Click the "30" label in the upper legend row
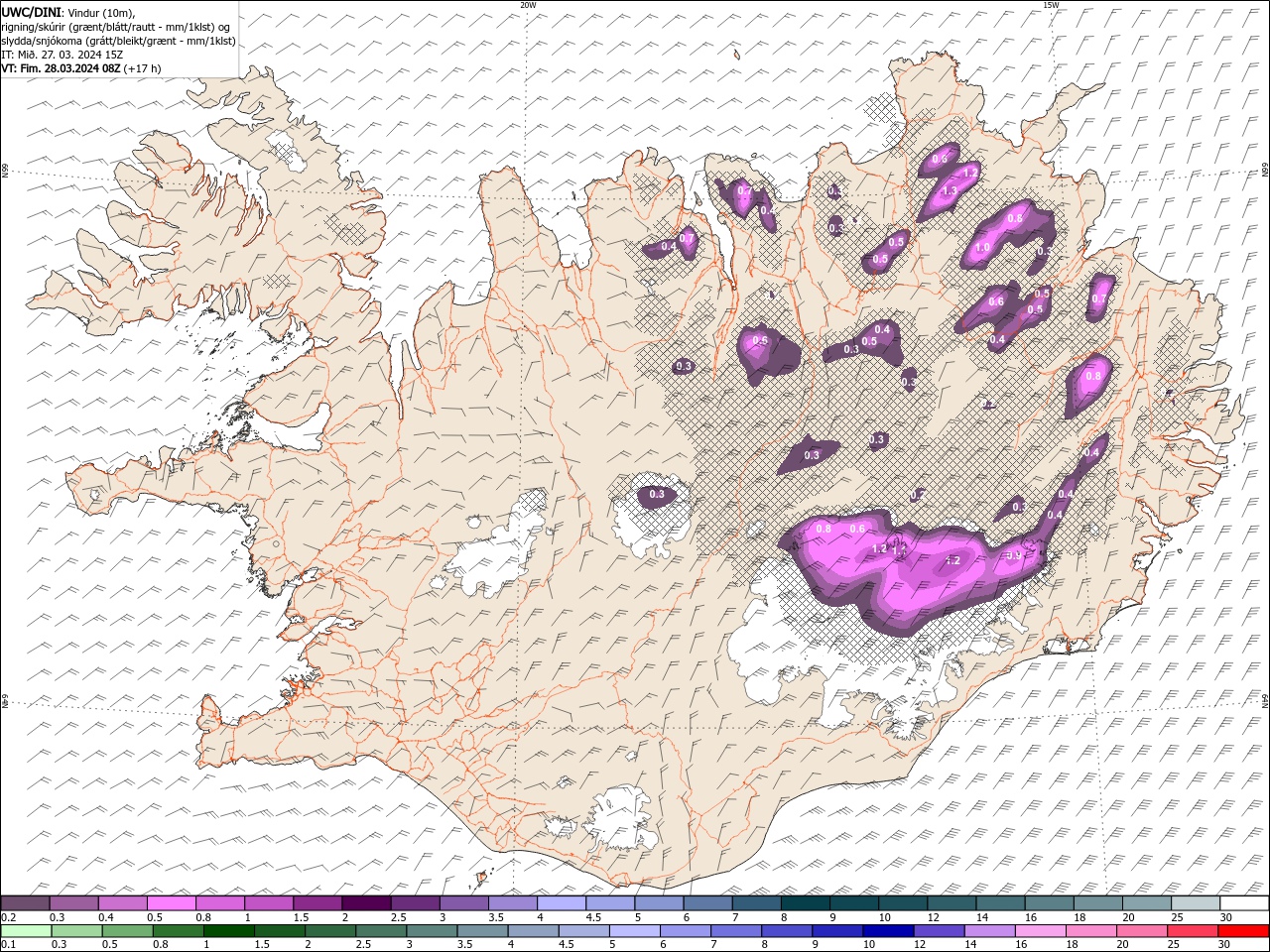 point(1226,917)
